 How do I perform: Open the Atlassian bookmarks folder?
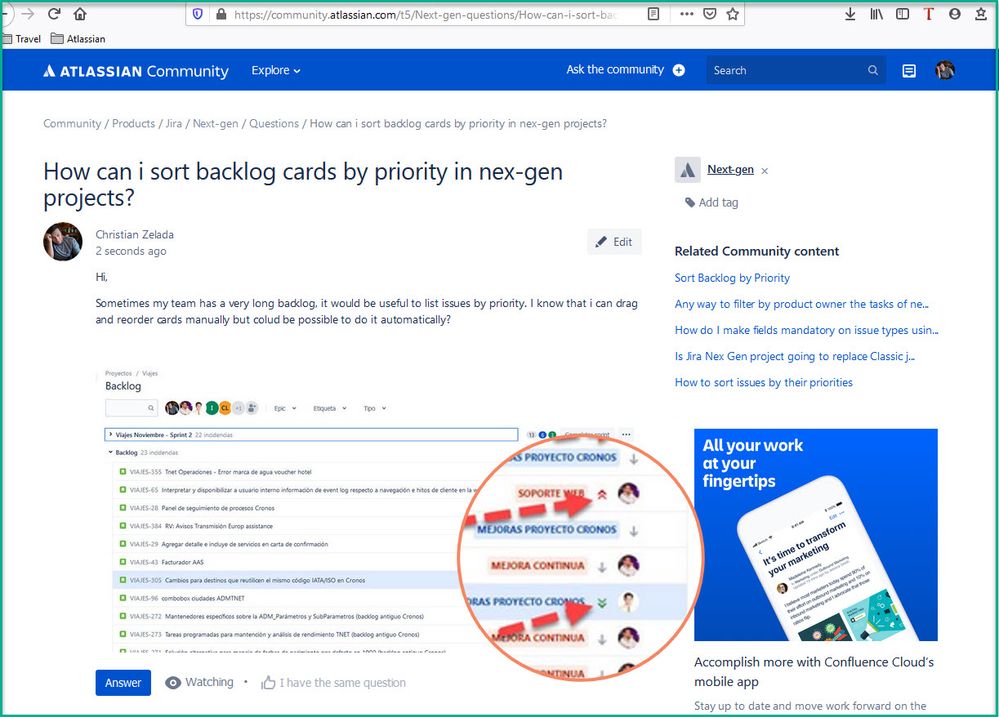(x=78, y=39)
